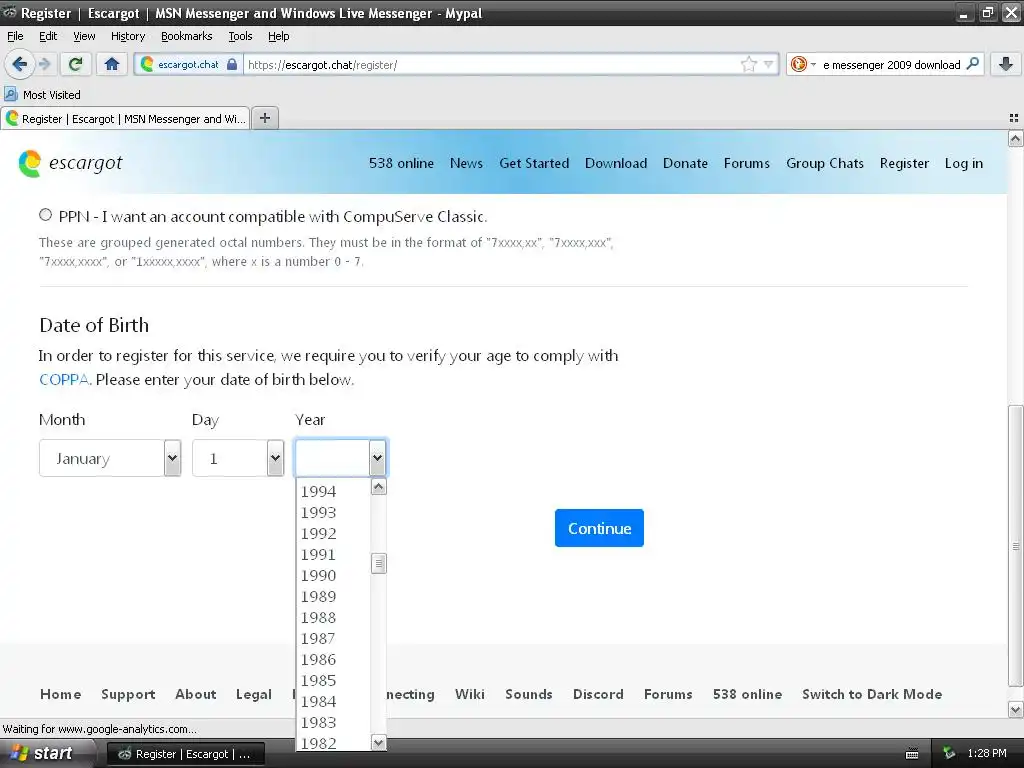
Task: Open the View menu
Action: tap(84, 36)
